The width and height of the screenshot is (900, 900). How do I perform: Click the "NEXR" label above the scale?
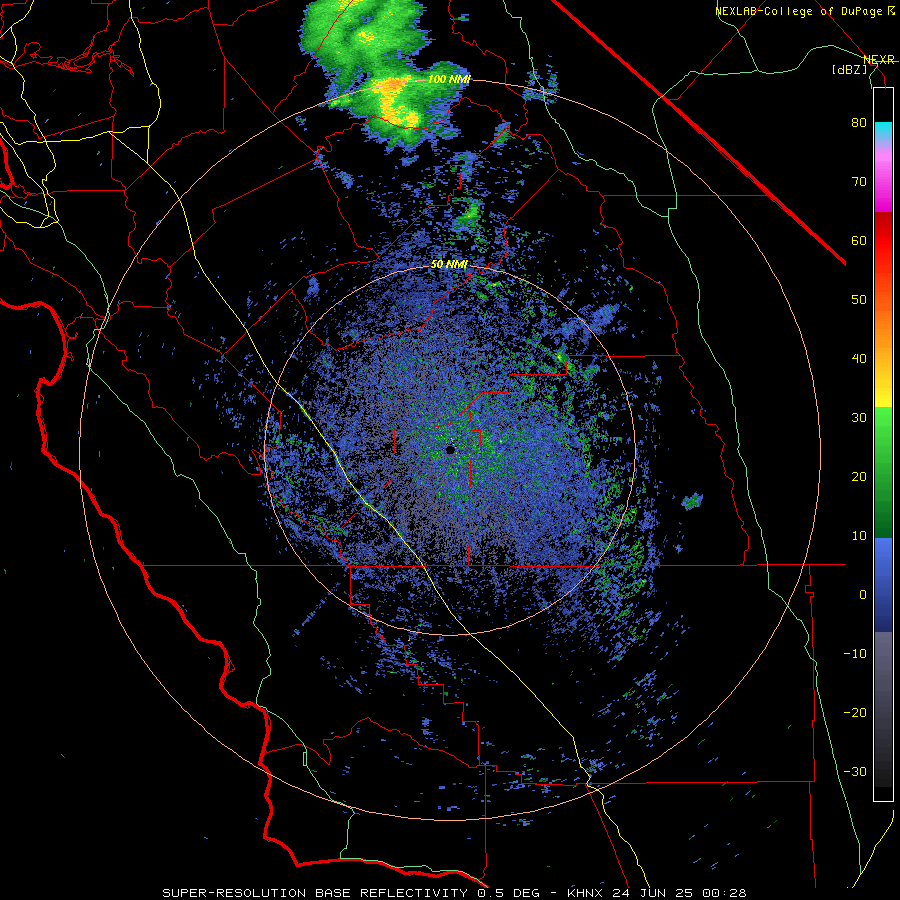coord(878,60)
